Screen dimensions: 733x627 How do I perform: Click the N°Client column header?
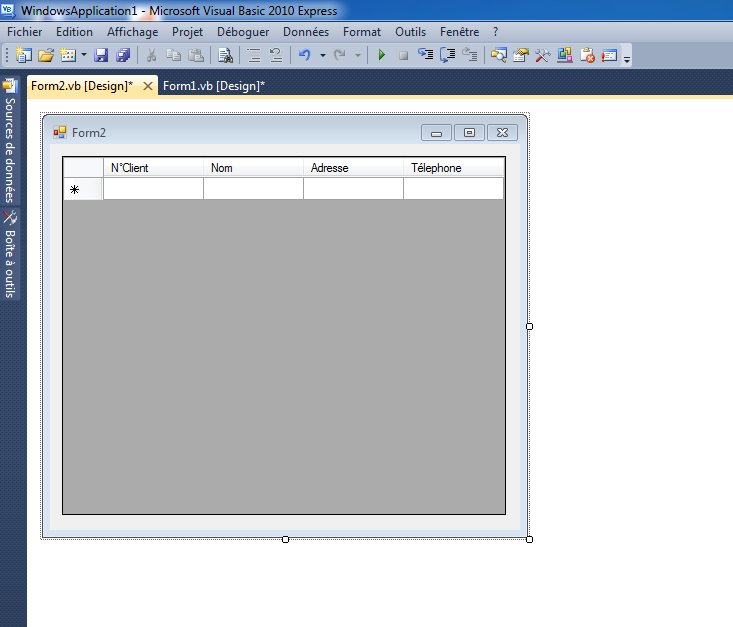tap(153, 167)
